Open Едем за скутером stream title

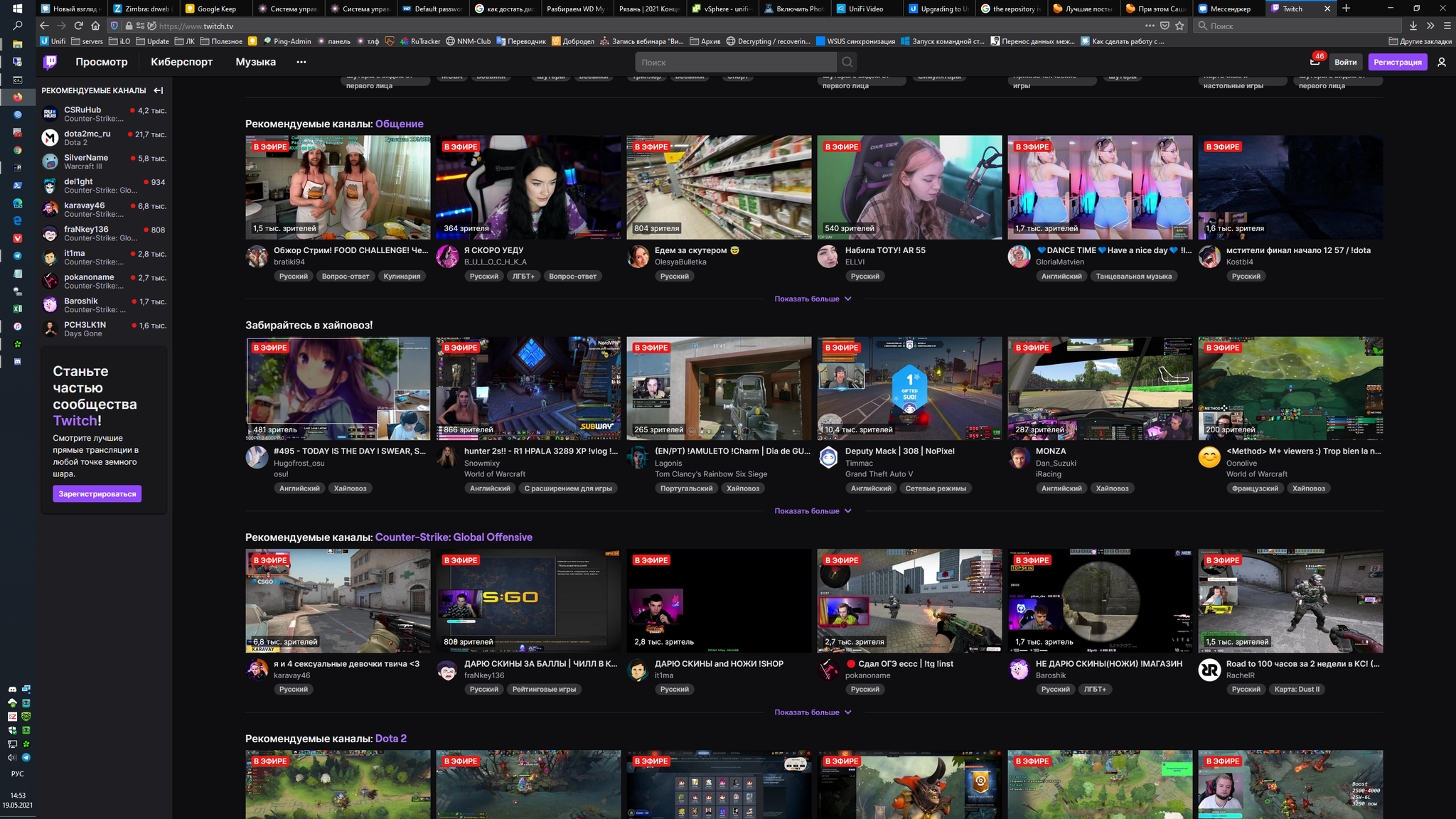[x=697, y=250]
